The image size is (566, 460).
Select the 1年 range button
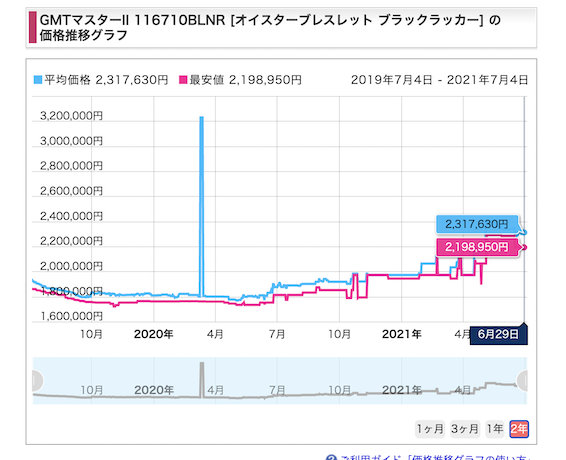(495, 429)
